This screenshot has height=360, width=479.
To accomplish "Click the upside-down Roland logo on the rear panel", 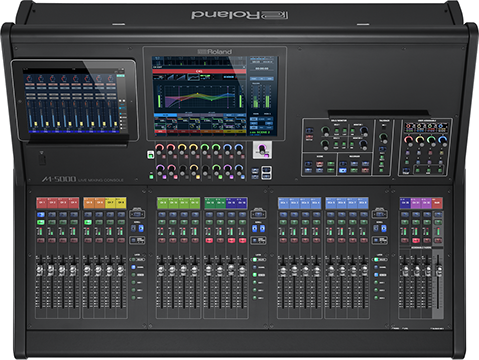I will (x=240, y=15).
